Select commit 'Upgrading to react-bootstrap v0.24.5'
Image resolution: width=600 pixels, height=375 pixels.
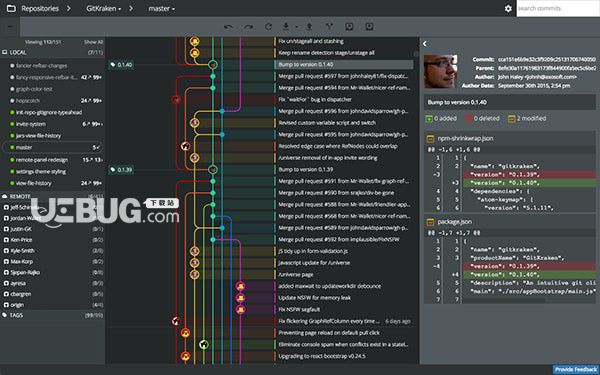click(x=322, y=356)
